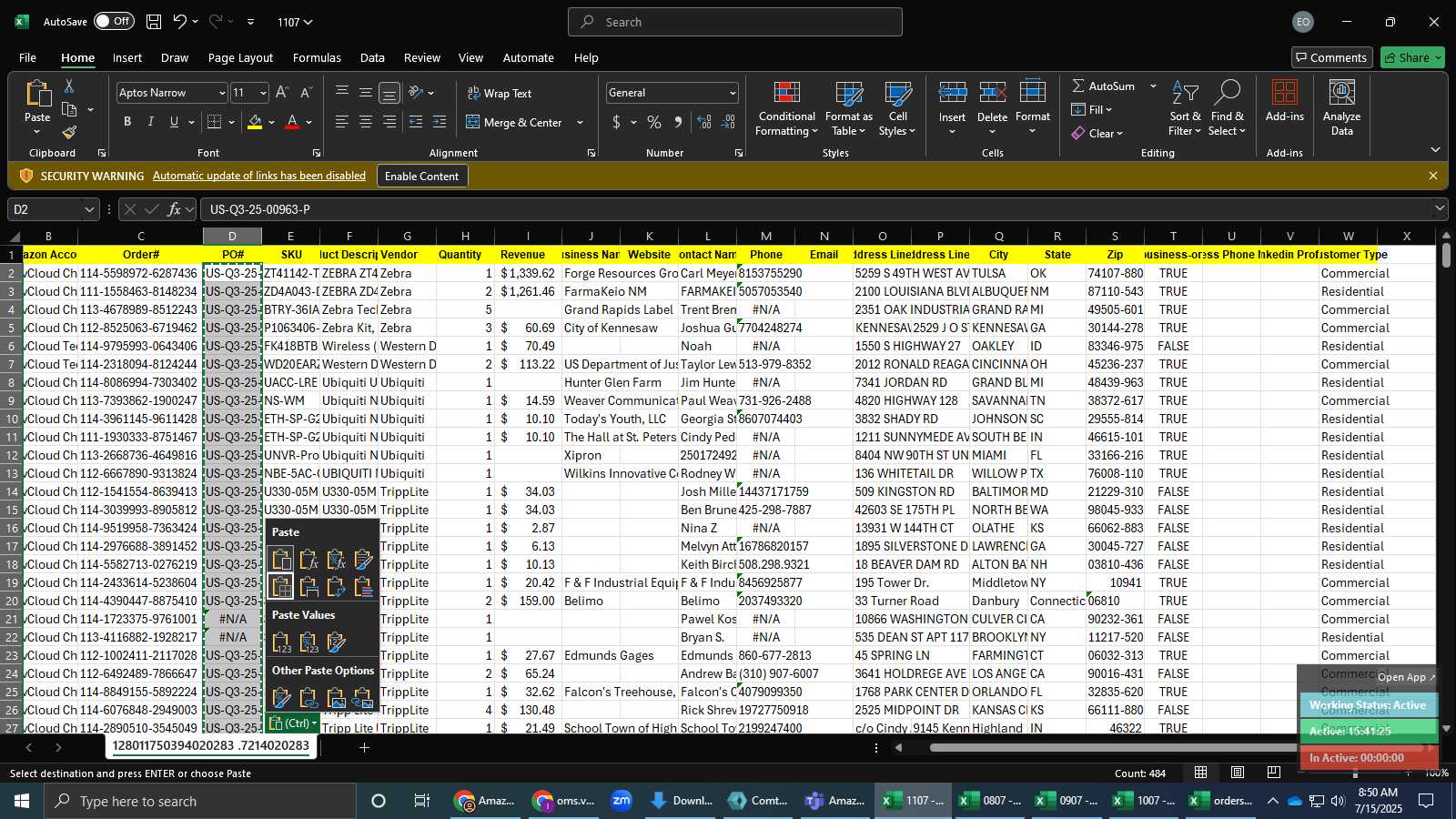This screenshot has height=819, width=1456.
Task: Enable Center horizontal alignment
Action: (x=366, y=122)
